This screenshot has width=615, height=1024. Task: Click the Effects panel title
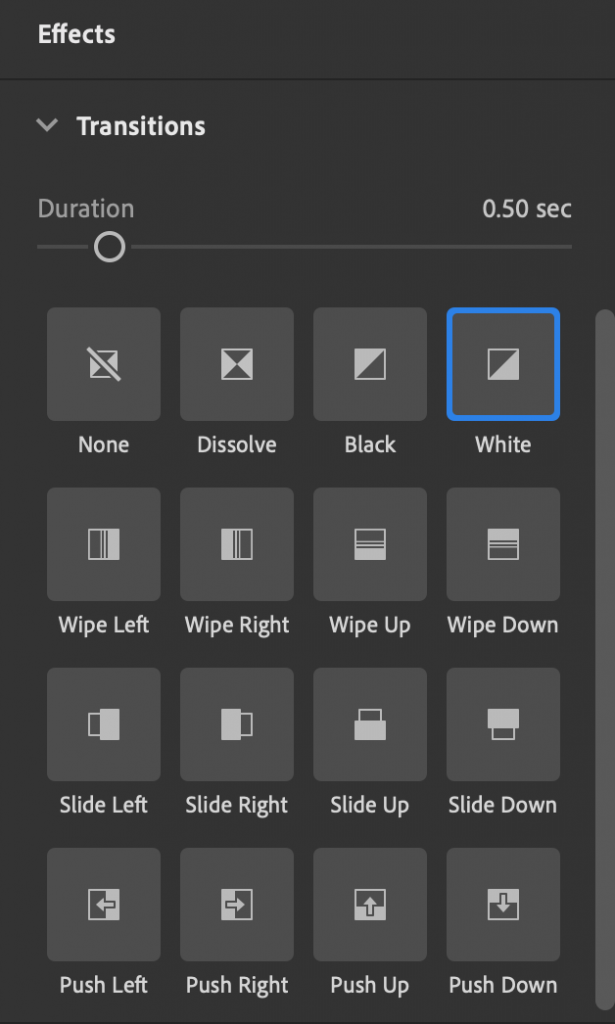tap(76, 34)
